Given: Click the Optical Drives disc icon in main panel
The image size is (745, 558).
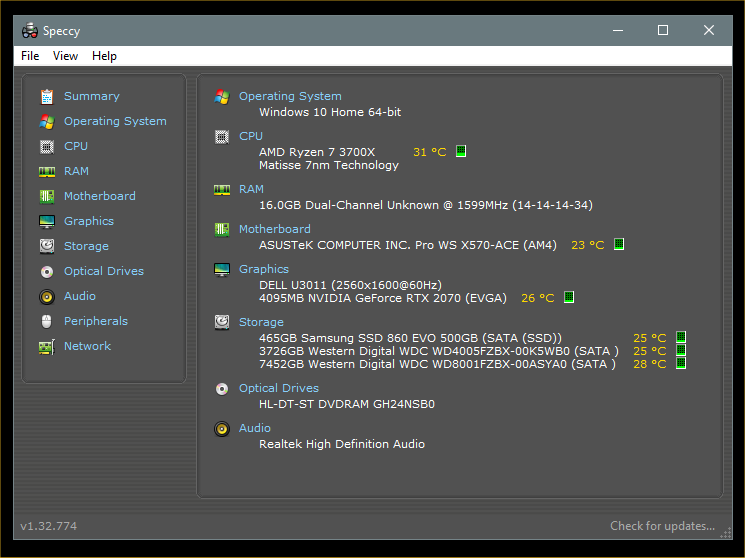Looking at the screenshot, I should point(222,389).
